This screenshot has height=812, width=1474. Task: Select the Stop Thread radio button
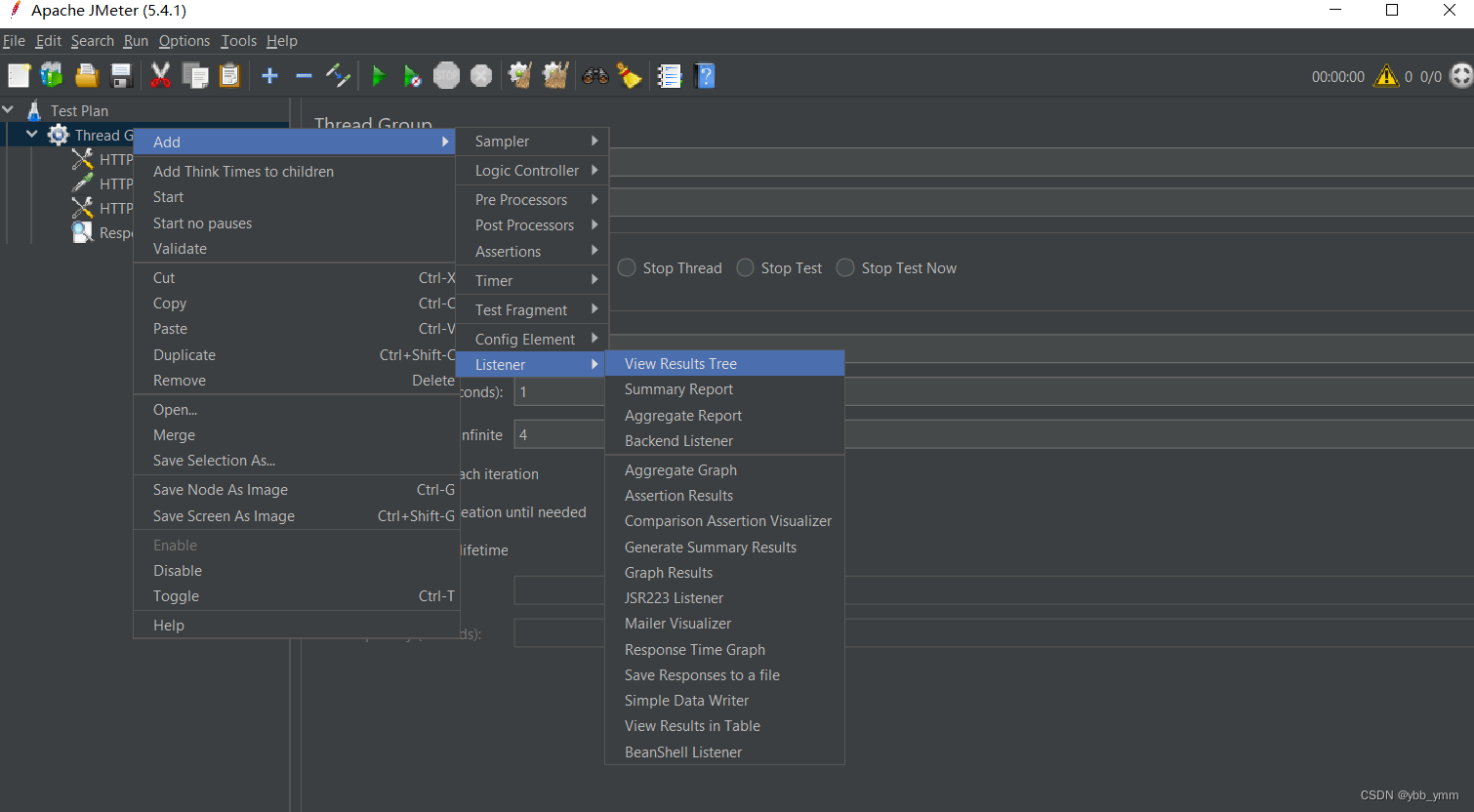(x=627, y=267)
